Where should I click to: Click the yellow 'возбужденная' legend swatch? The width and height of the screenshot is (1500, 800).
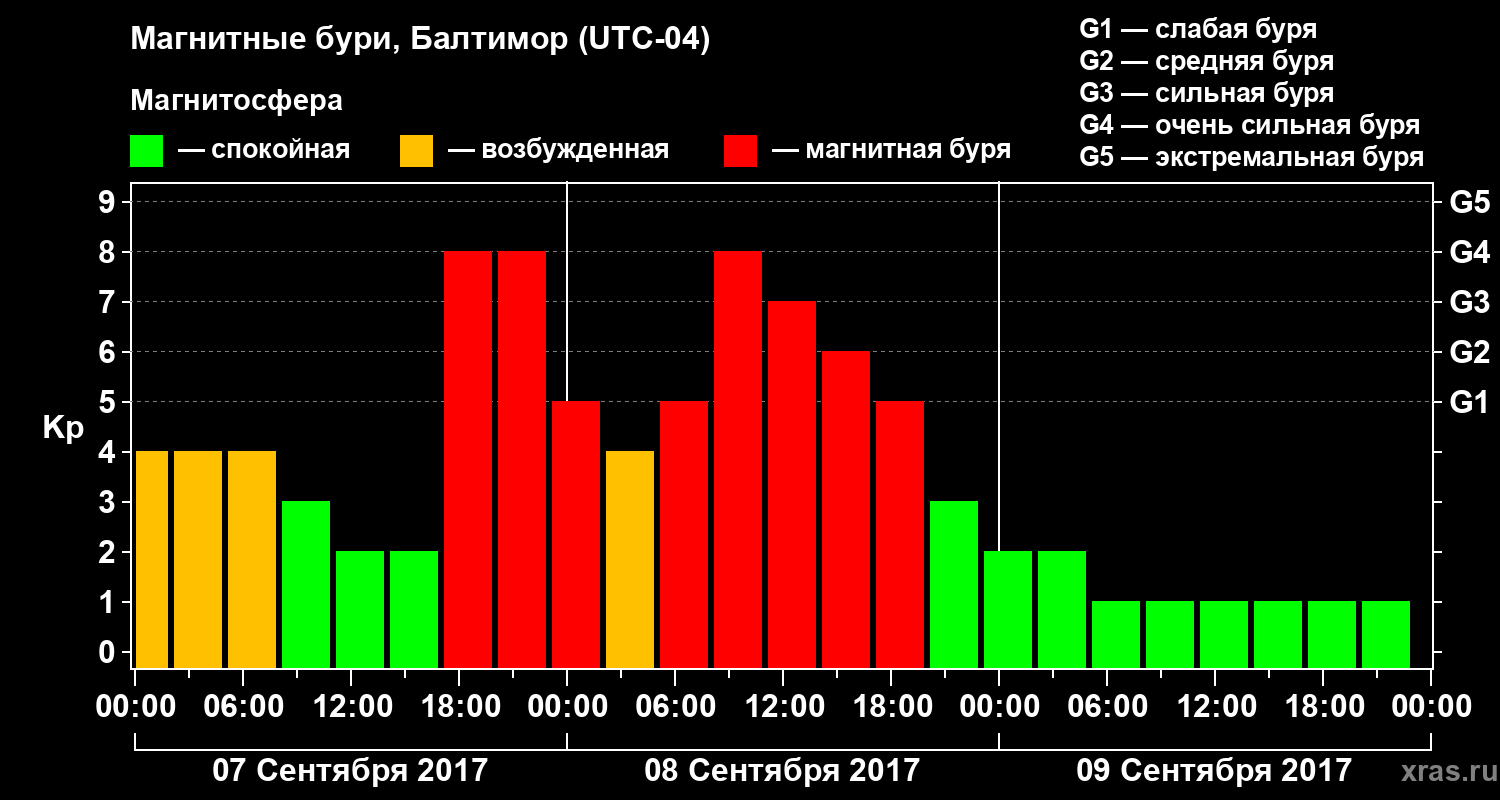tap(417, 151)
